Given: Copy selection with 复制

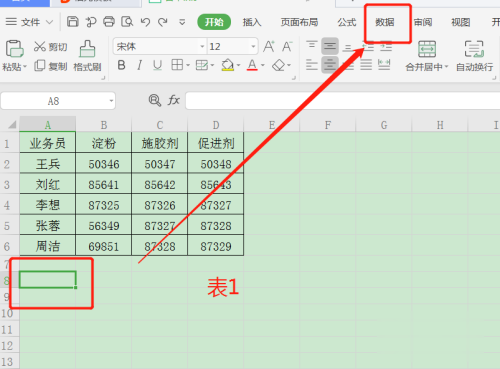Looking at the screenshot, I should [x=51, y=66].
